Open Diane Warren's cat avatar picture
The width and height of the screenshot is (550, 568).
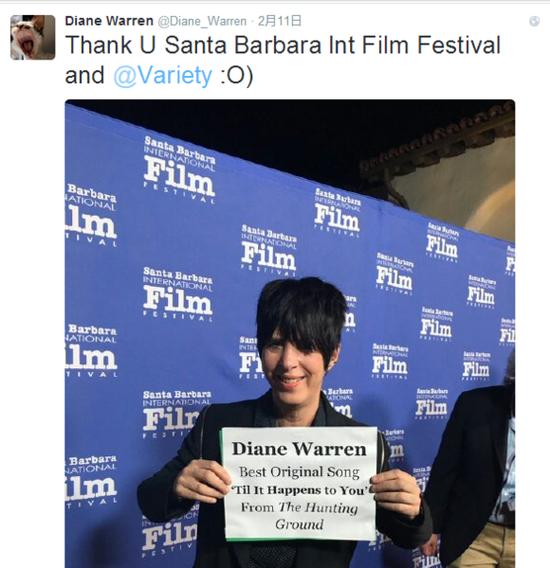33,37
